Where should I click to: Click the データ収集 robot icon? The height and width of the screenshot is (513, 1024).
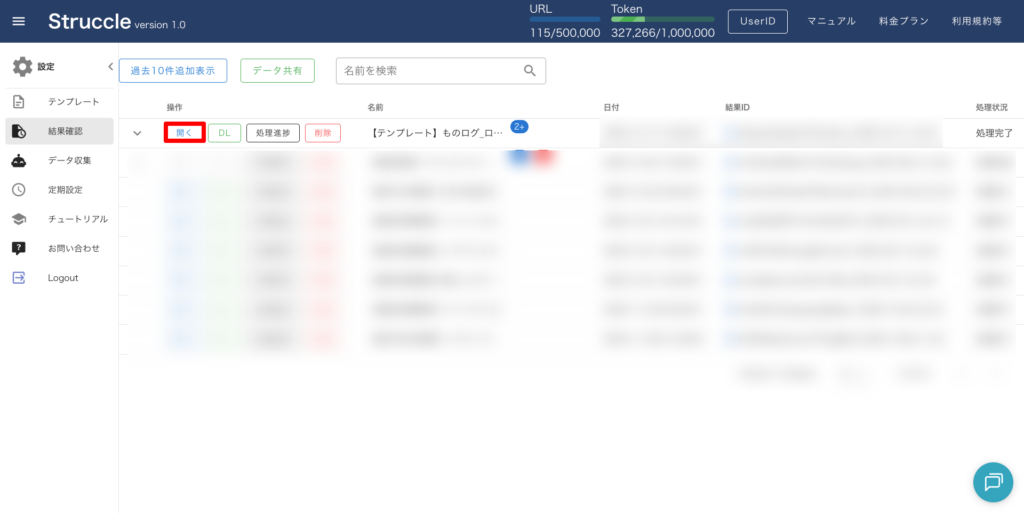[x=19, y=160]
